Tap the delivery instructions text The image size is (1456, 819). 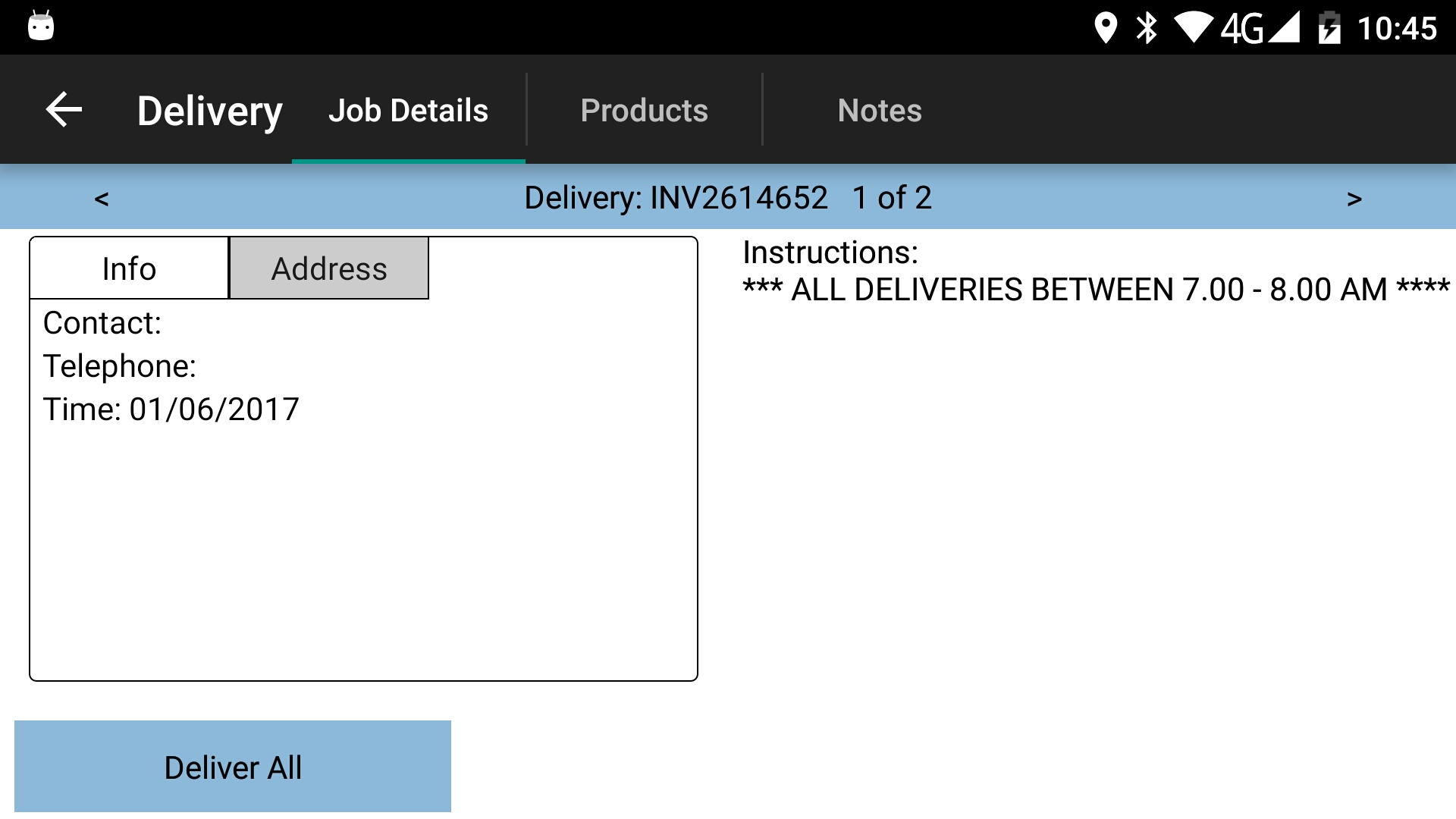[x=1096, y=290]
